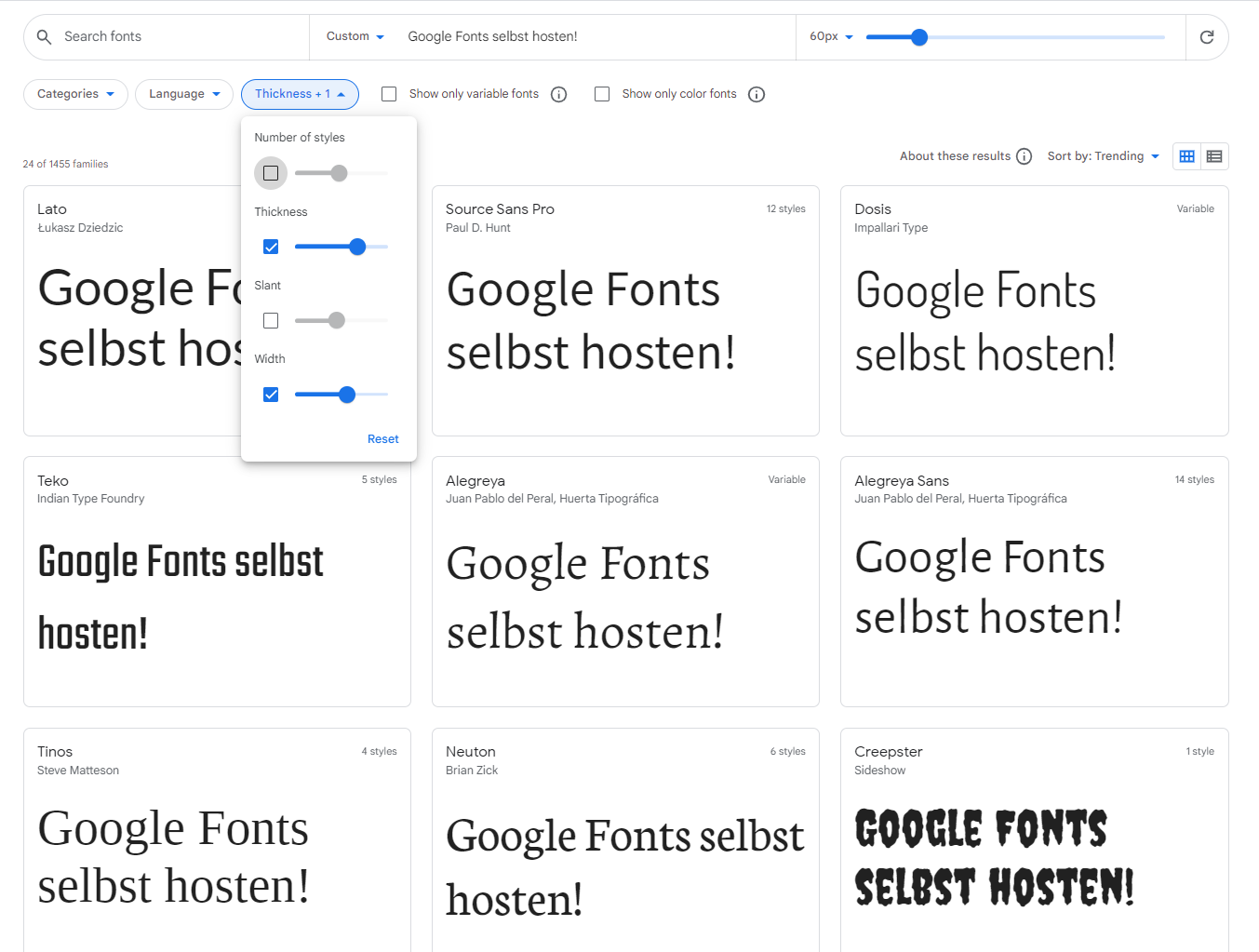Click the 'Brian Zick' designer name

pos(472,771)
